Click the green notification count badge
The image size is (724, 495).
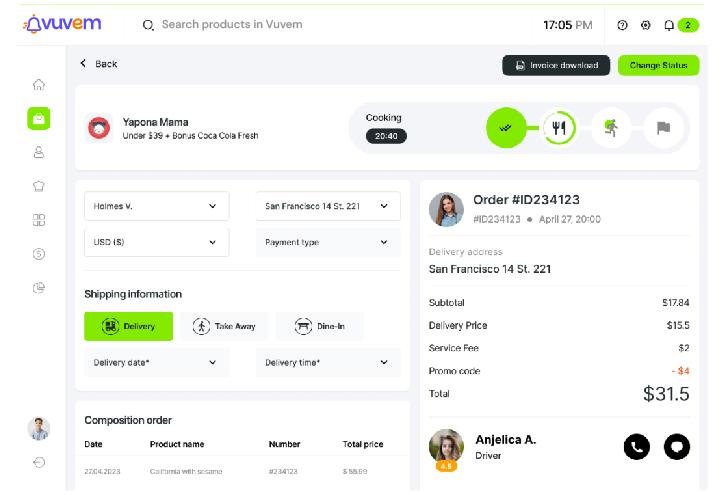pos(688,25)
